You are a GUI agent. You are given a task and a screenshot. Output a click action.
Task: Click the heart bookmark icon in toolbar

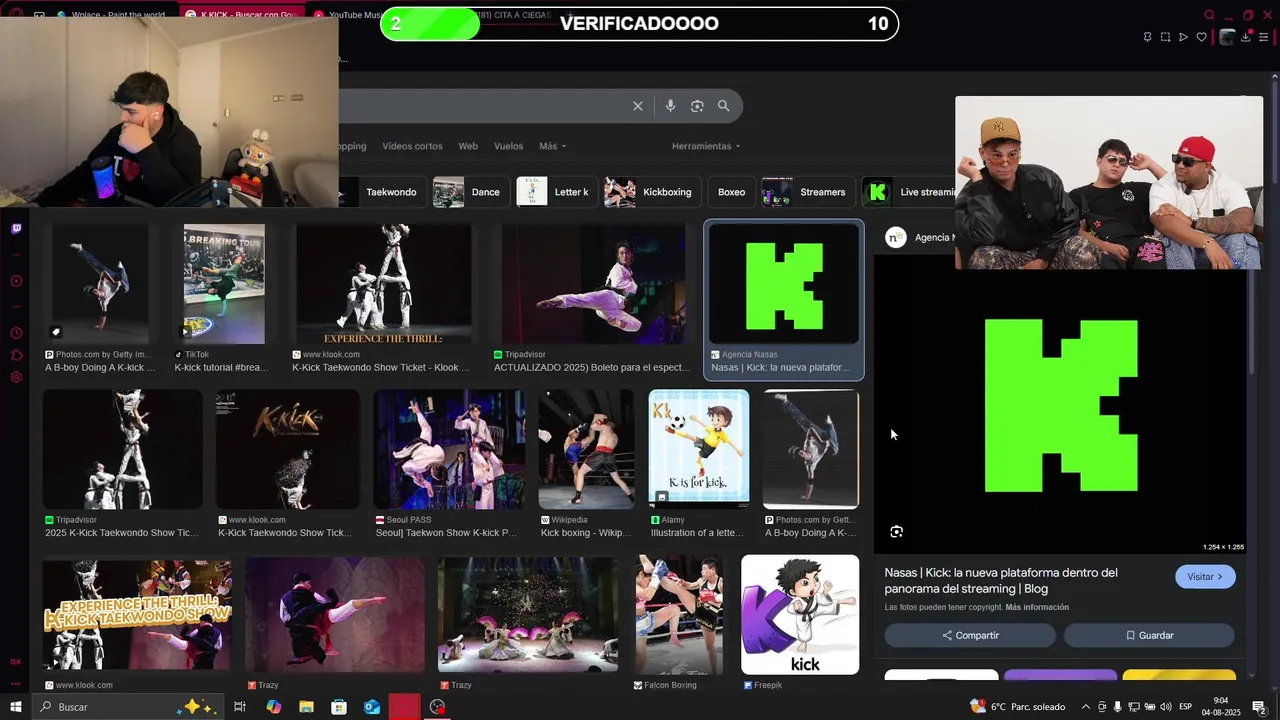[1201, 37]
